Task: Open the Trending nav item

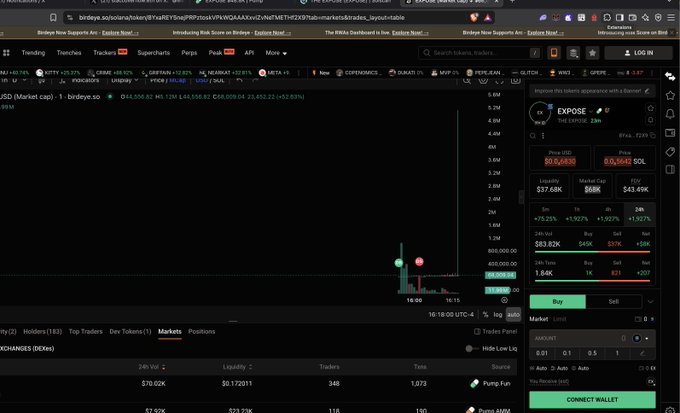Action: click(33, 52)
